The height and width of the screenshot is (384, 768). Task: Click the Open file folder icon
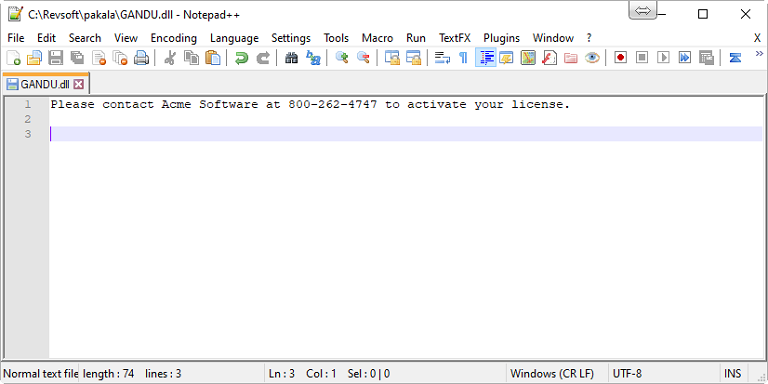tap(34, 58)
